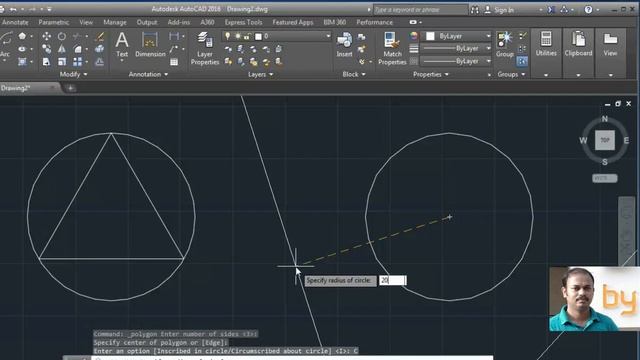This screenshot has height=360, width=640.
Task: Open the Featured Apps ribbon tab
Action: [293, 22]
